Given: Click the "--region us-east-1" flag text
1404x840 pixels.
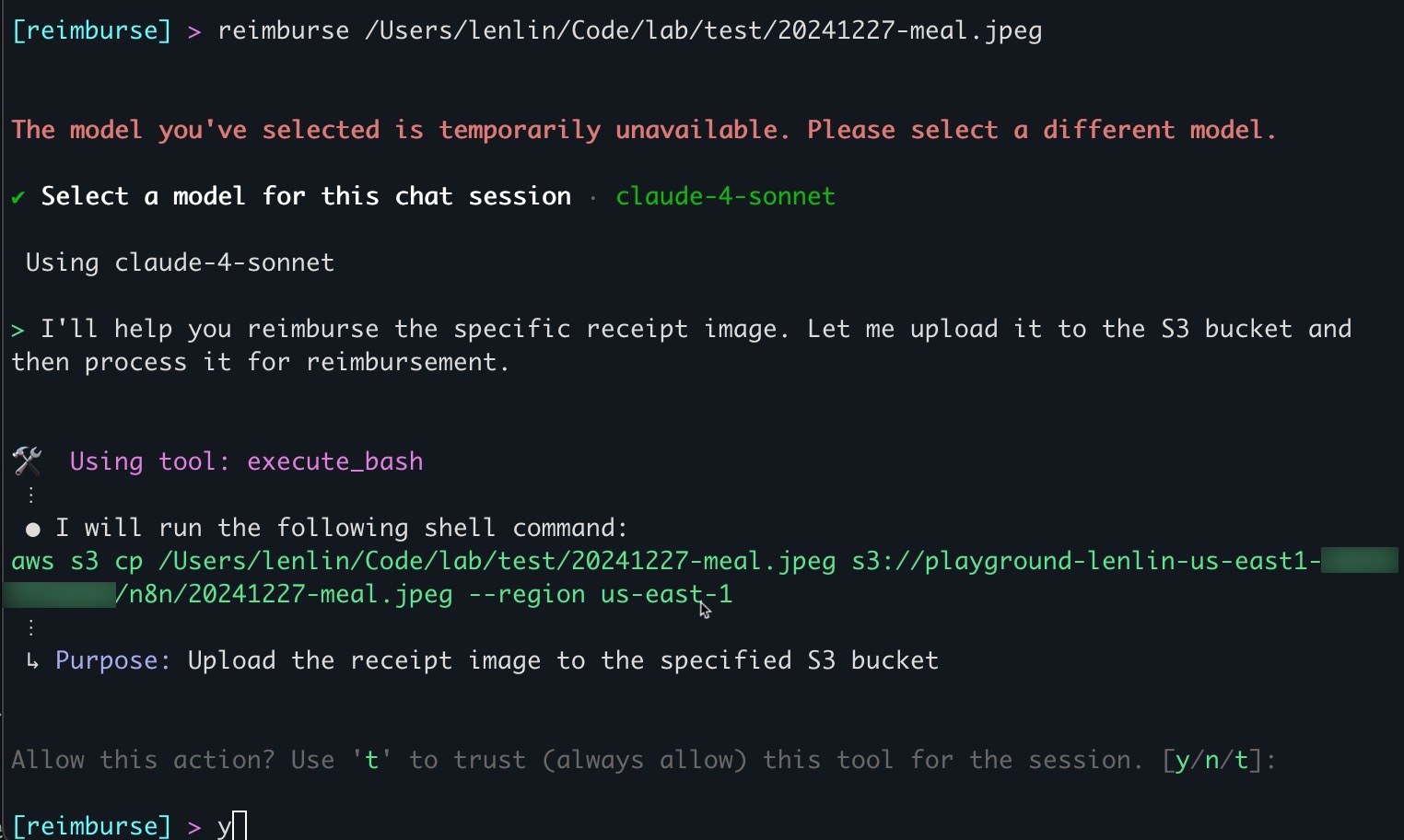Looking at the screenshot, I should point(601,594).
